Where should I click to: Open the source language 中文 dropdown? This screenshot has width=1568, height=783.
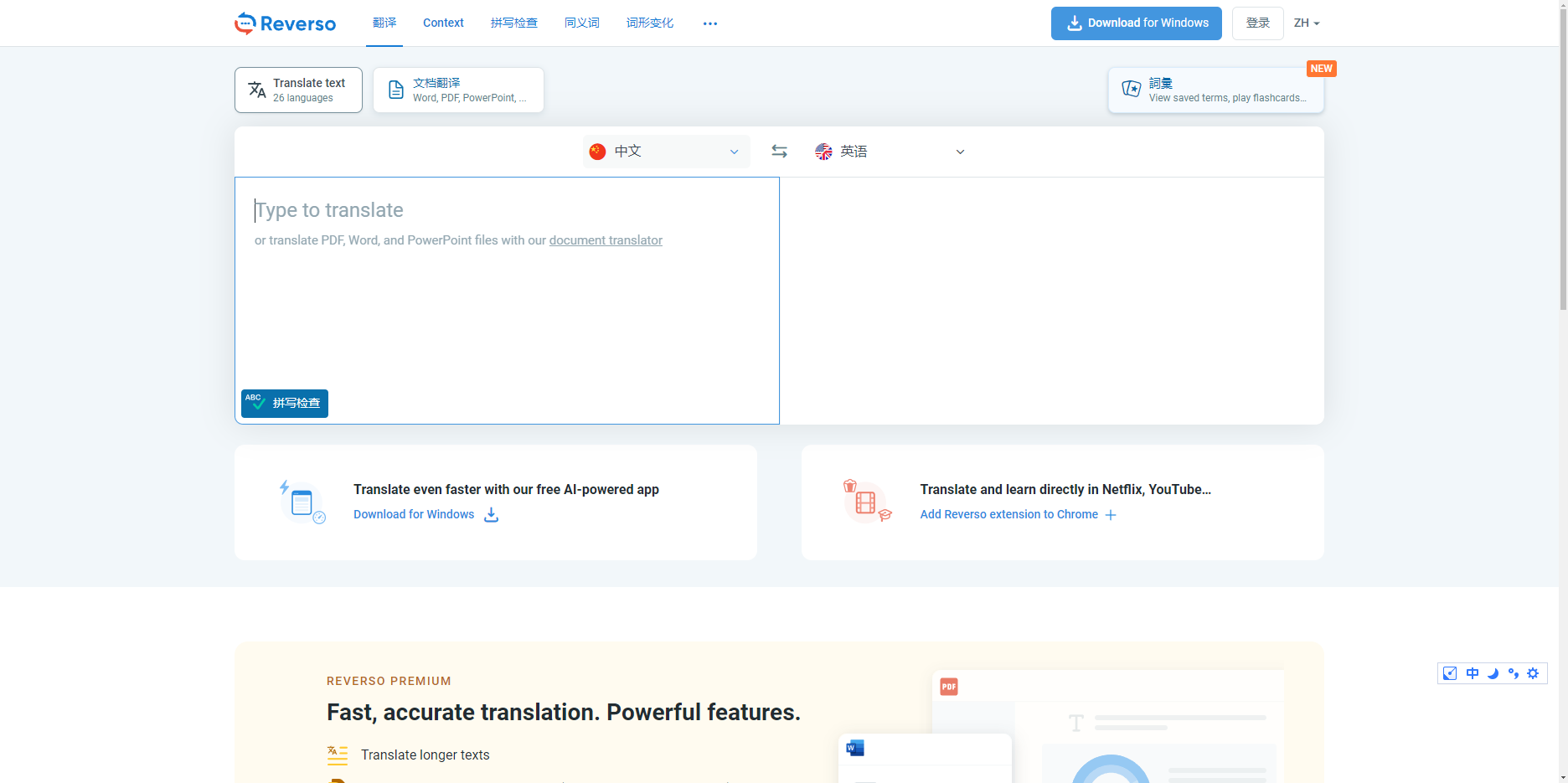(666, 152)
